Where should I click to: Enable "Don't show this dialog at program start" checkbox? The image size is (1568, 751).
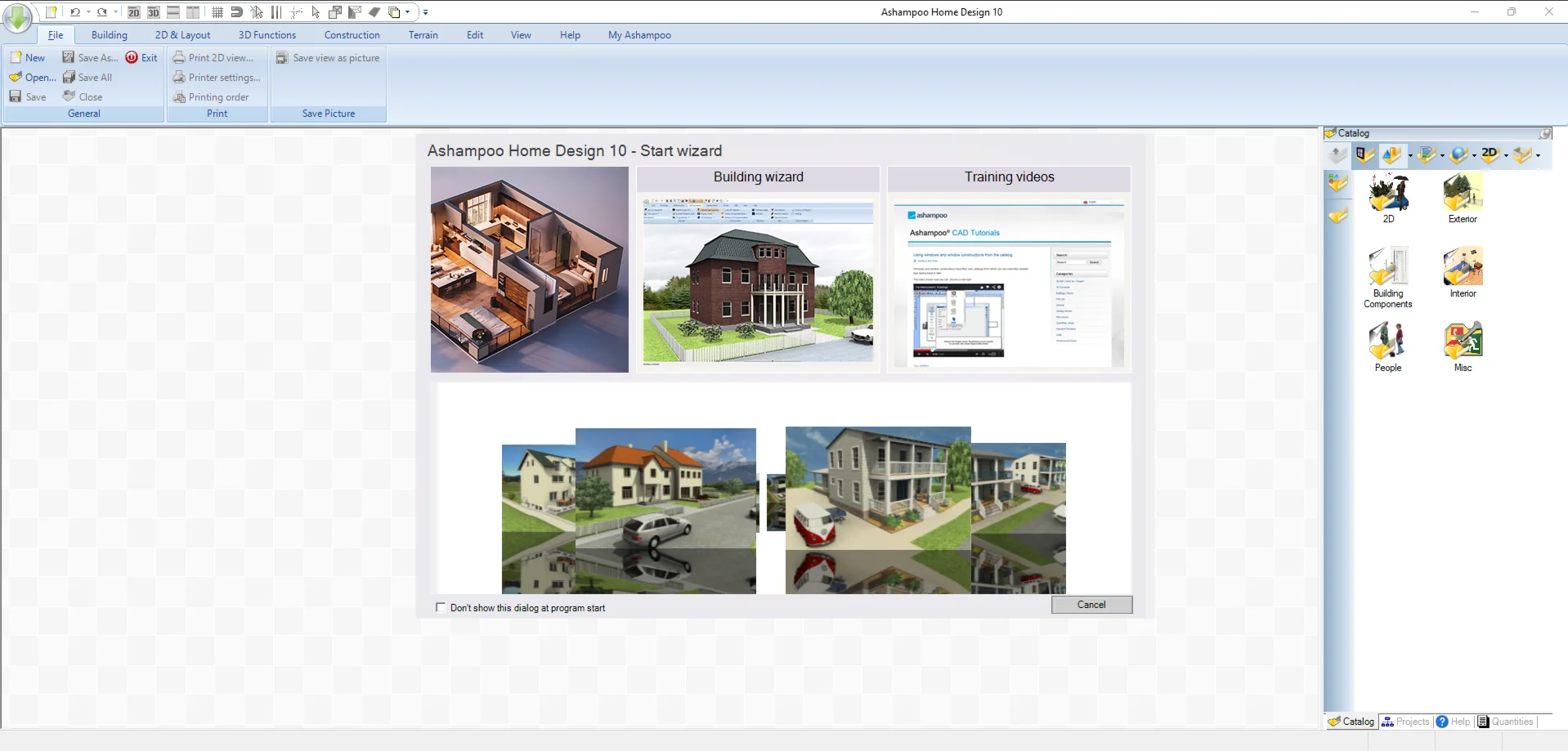(x=441, y=607)
